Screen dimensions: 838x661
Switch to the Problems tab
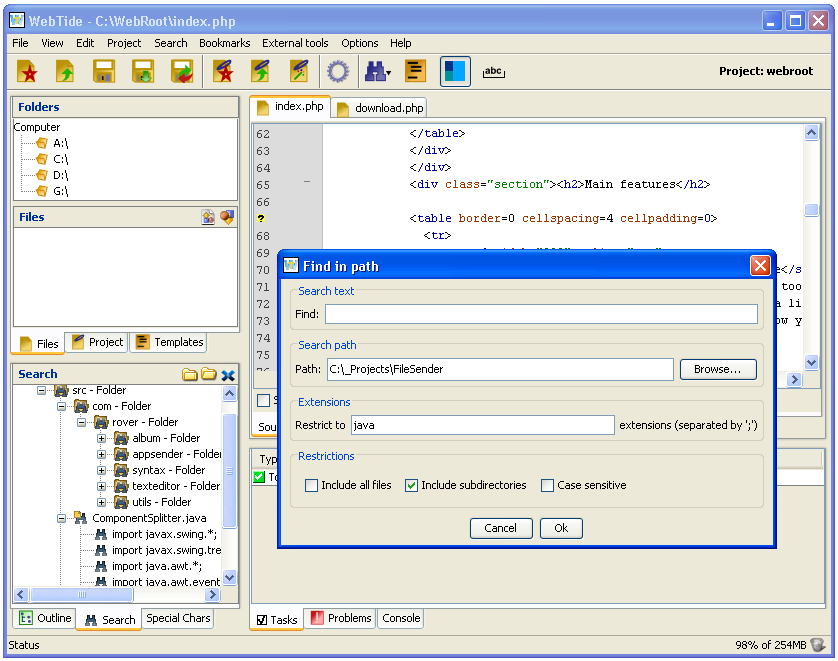point(341,618)
